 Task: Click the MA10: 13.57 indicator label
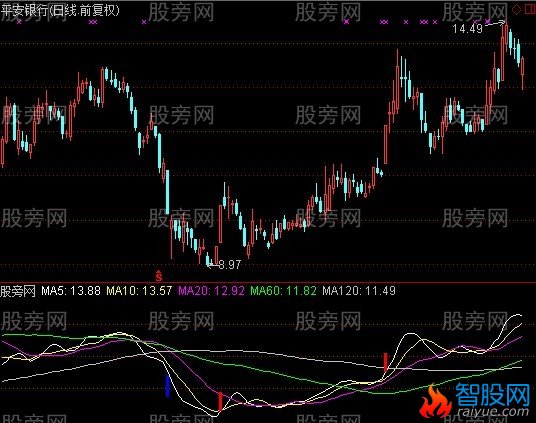point(139,291)
